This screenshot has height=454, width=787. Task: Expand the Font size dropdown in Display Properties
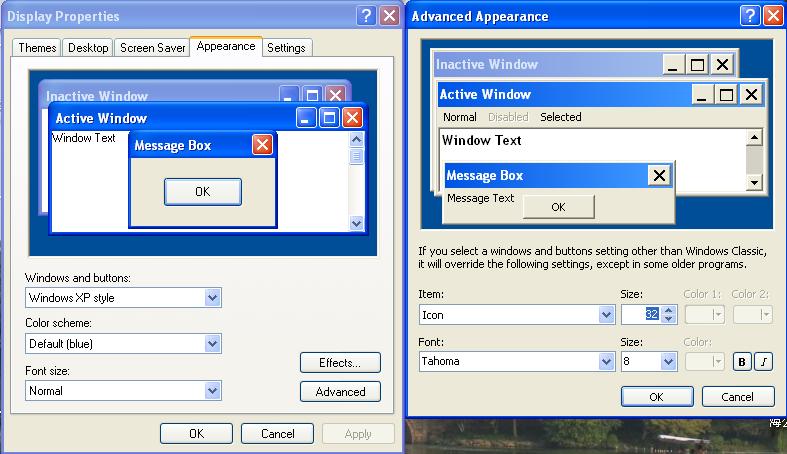tap(212, 390)
